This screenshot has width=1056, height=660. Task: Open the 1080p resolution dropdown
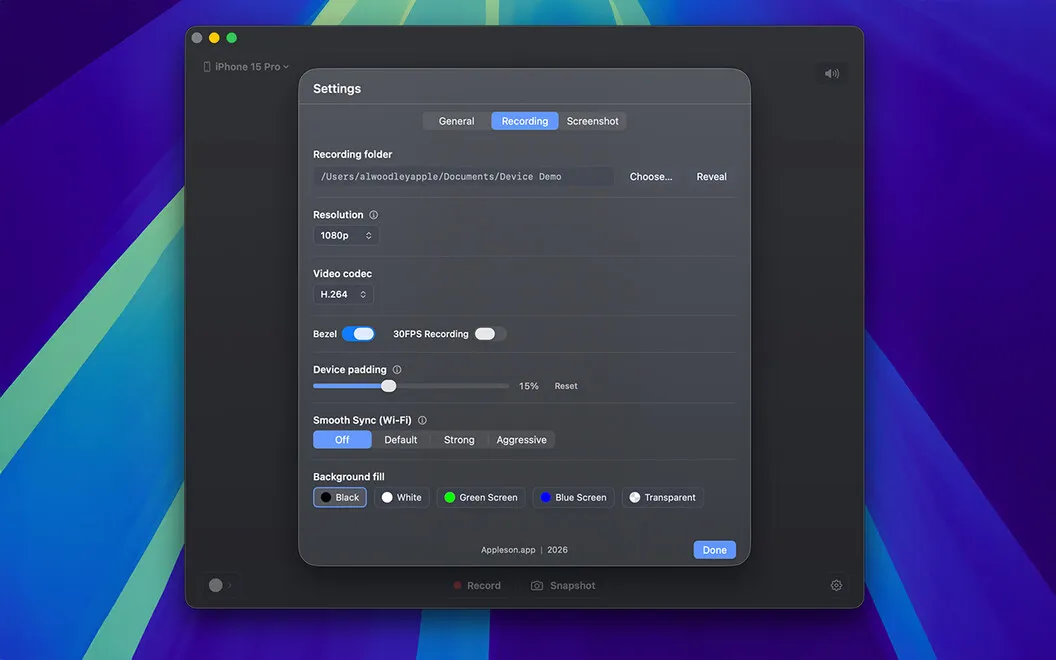[x=345, y=236]
